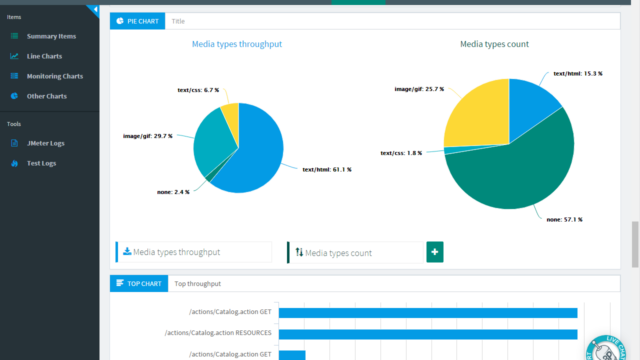
Task: Select the Media types count series box
Action: coord(356,252)
